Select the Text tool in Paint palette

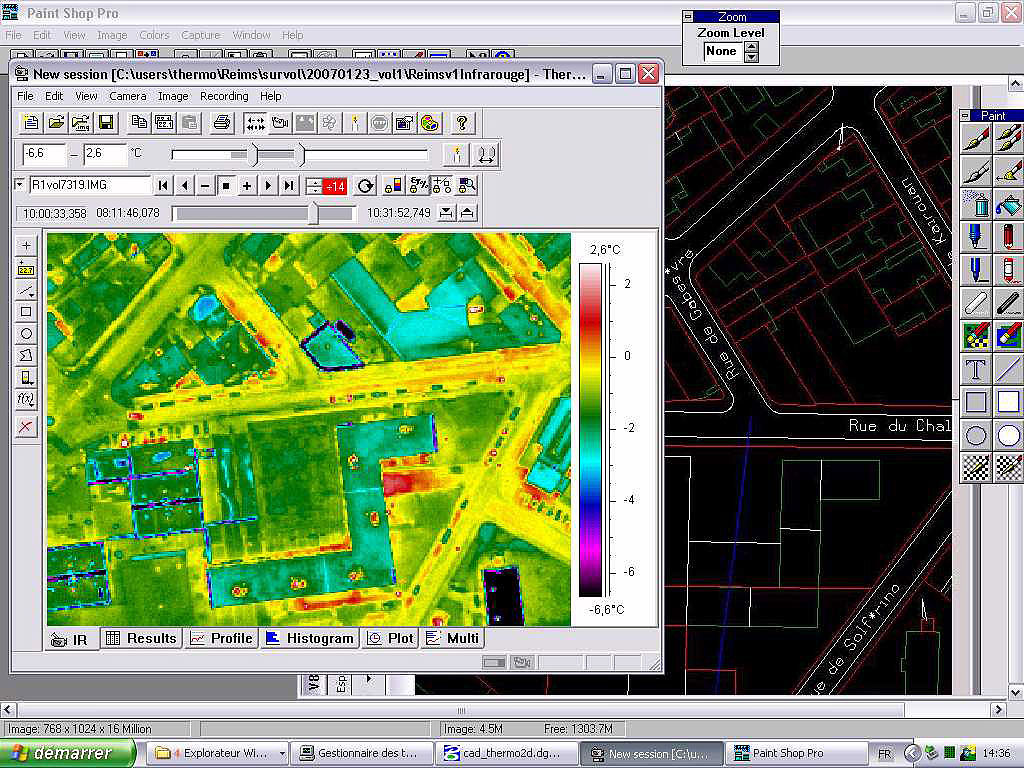coord(976,369)
